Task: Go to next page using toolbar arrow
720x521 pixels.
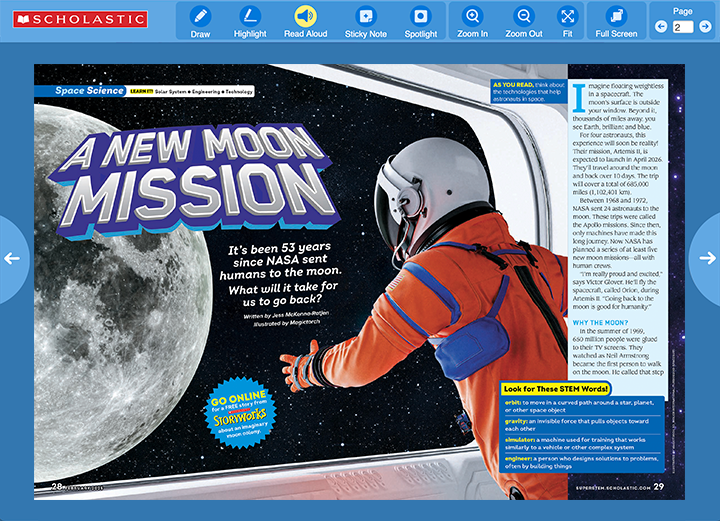Action: pyautogui.click(x=705, y=27)
